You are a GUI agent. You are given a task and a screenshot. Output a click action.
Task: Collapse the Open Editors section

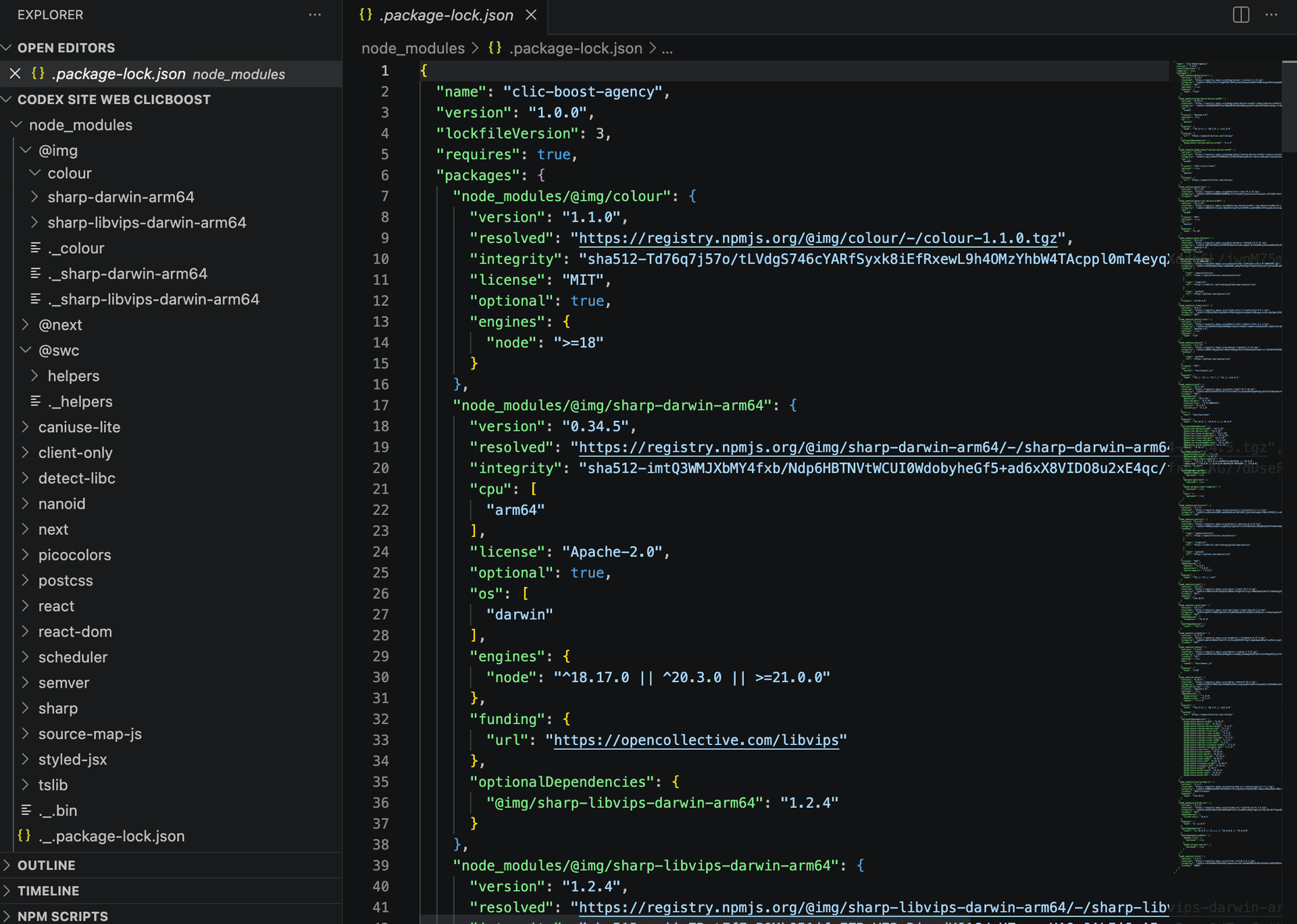click(7, 48)
